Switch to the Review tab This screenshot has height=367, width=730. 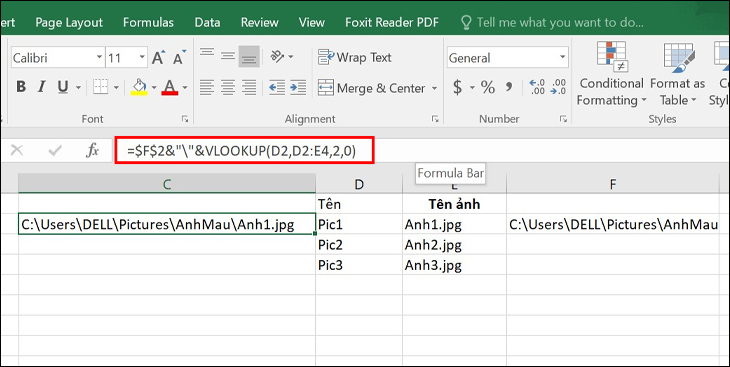(260, 22)
